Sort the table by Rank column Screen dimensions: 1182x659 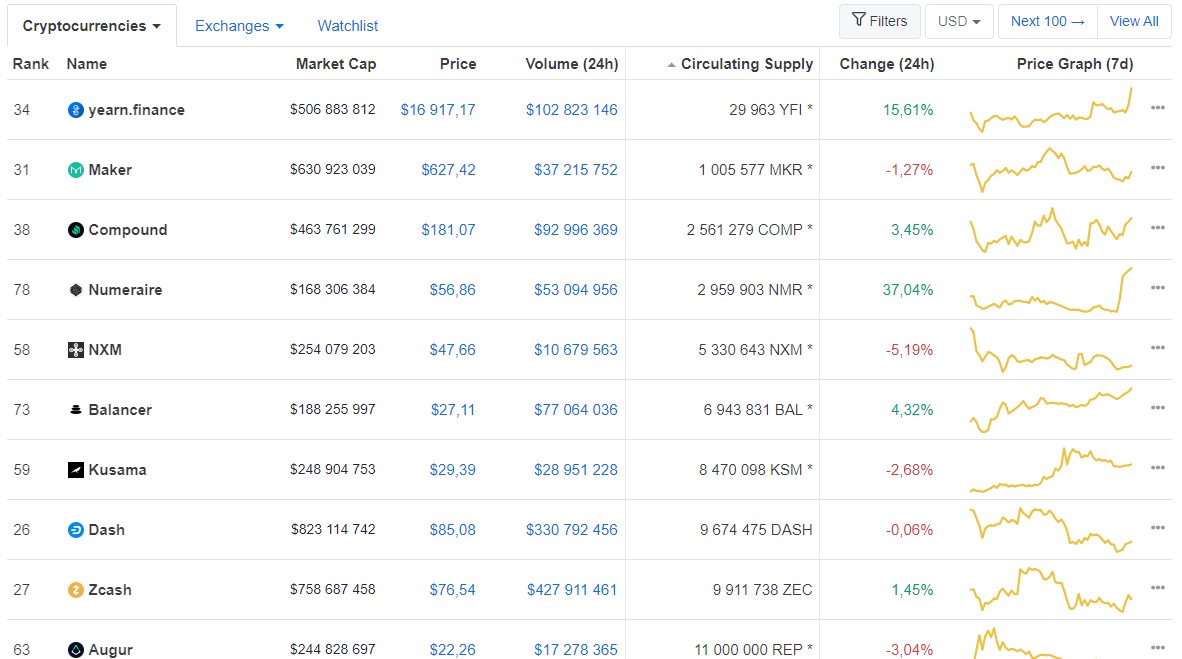click(31, 64)
